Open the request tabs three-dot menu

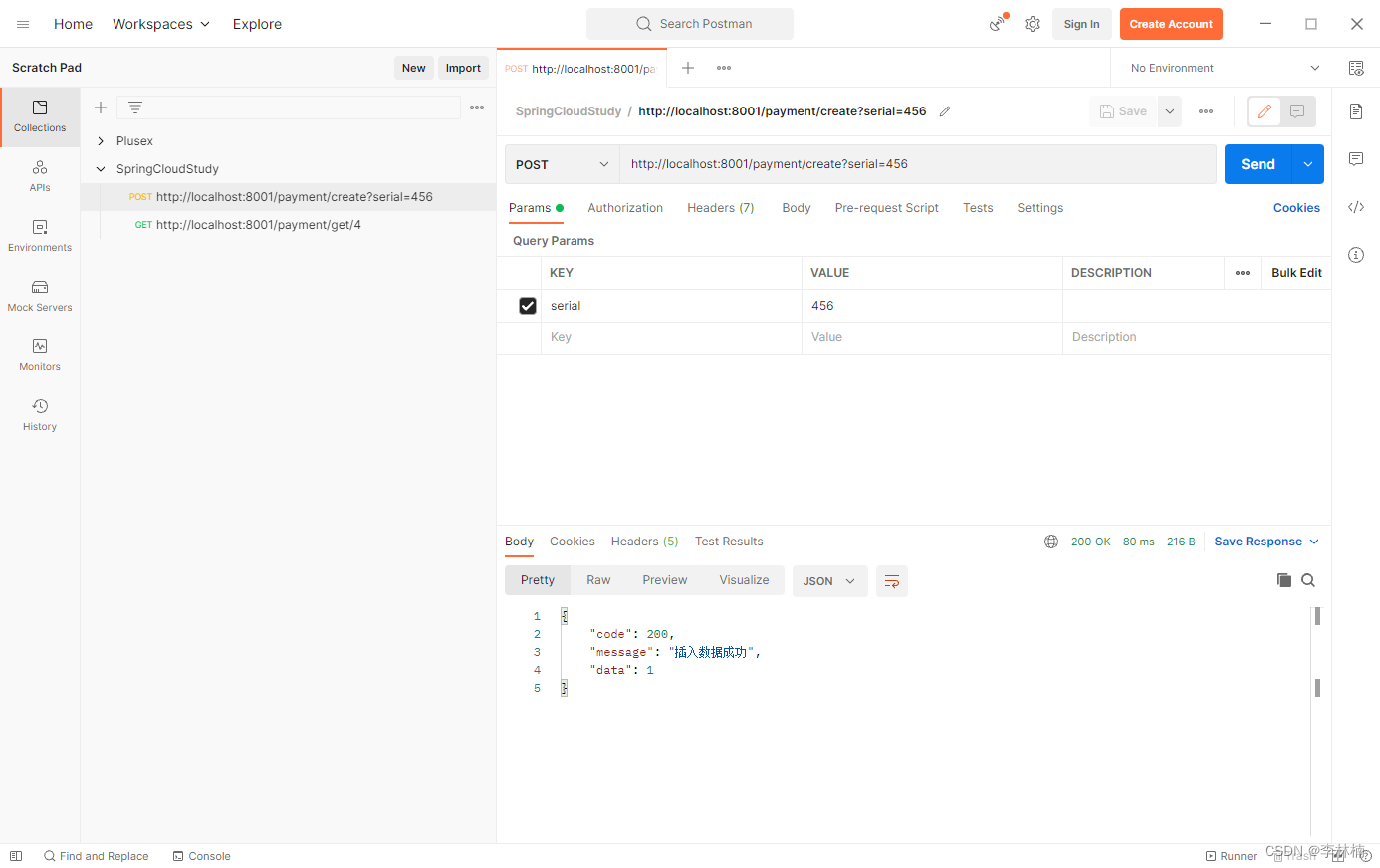pyautogui.click(x=724, y=68)
